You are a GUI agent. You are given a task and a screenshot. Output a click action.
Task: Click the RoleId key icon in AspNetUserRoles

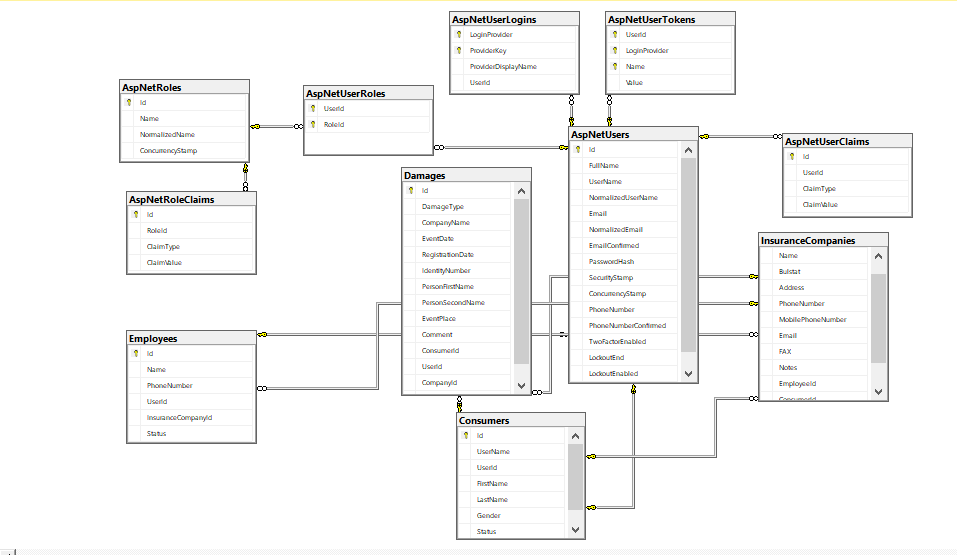point(313,125)
